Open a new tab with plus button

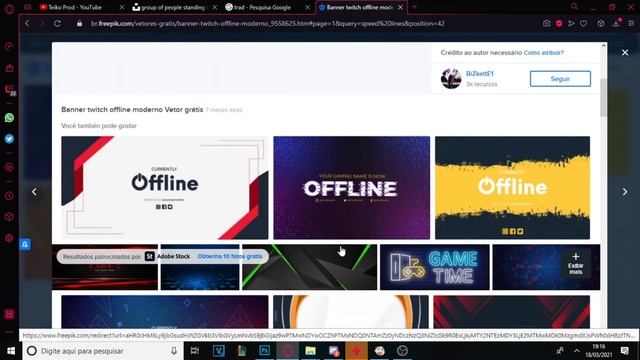414,7
